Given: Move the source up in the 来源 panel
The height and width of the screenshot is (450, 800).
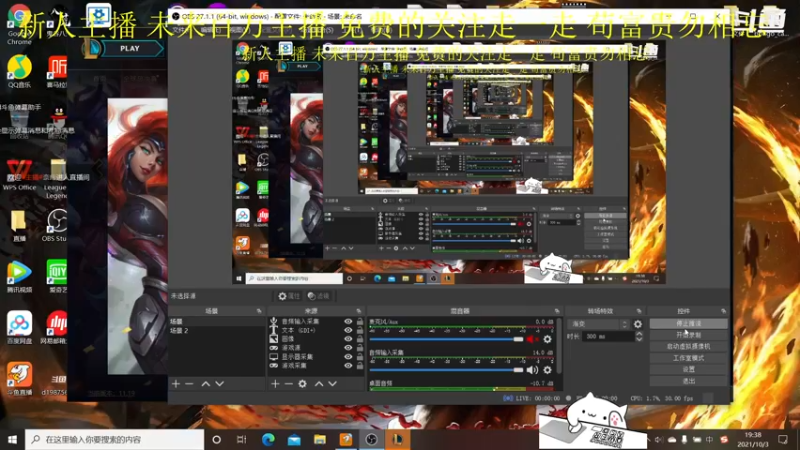Looking at the screenshot, I should click(x=319, y=383).
